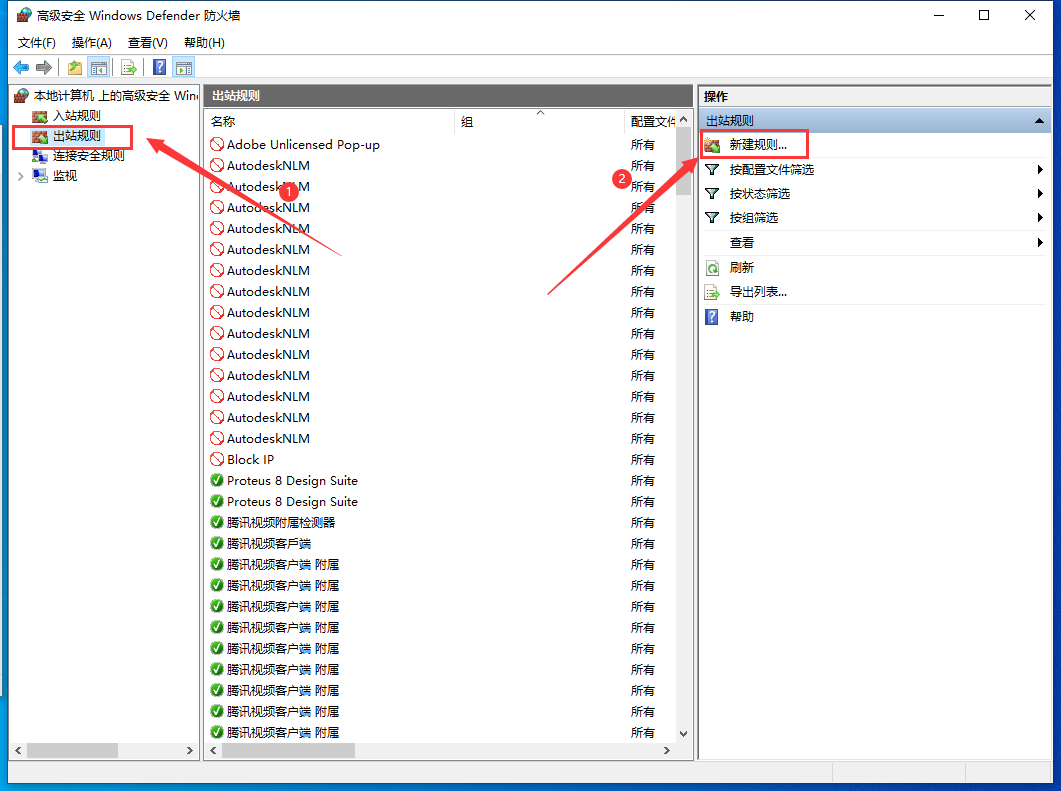Click the Up One Level folder icon
This screenshot has height=791, width=1061.
75,67
